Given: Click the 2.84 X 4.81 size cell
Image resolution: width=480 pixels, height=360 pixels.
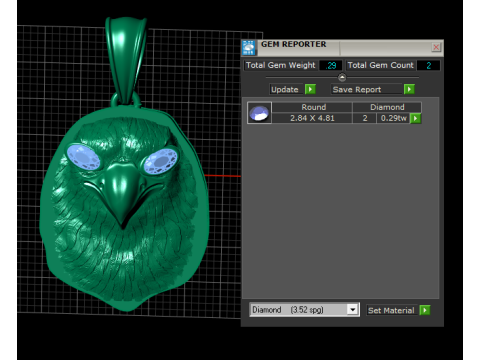Looking at the screenshot, I should [x=312, y=118].
